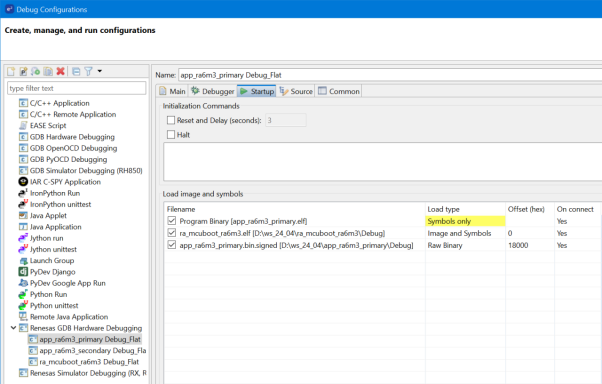This screenshot has height=384, width=602.
Task: Click the PyDev Google App Run icon
Action: point(23,283)
